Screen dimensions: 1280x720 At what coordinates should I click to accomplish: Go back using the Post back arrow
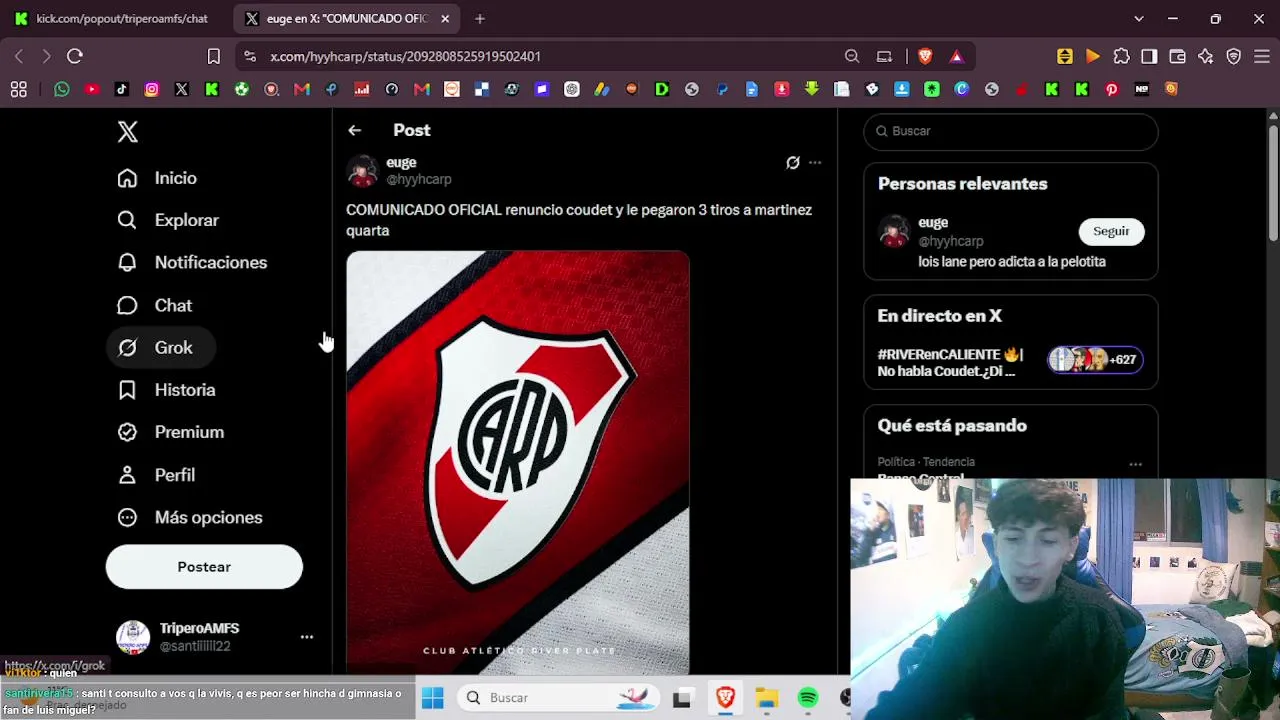point(354,130)
